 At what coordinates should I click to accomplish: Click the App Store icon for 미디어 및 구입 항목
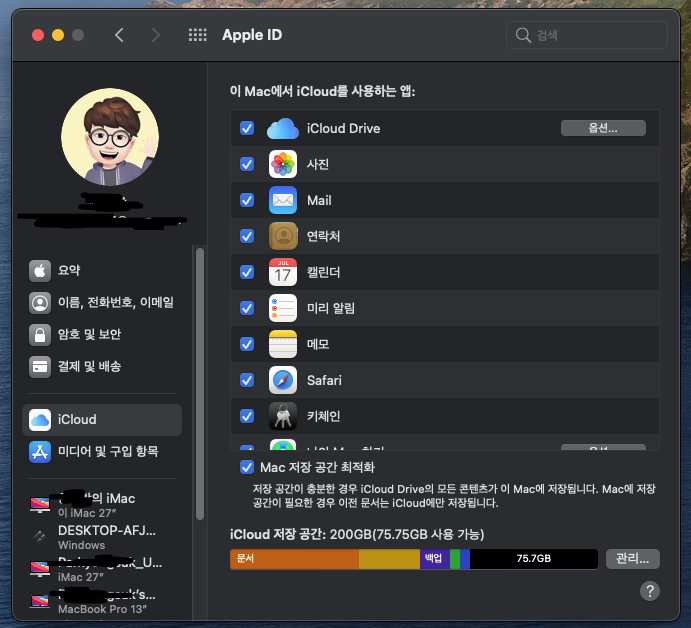40,452
